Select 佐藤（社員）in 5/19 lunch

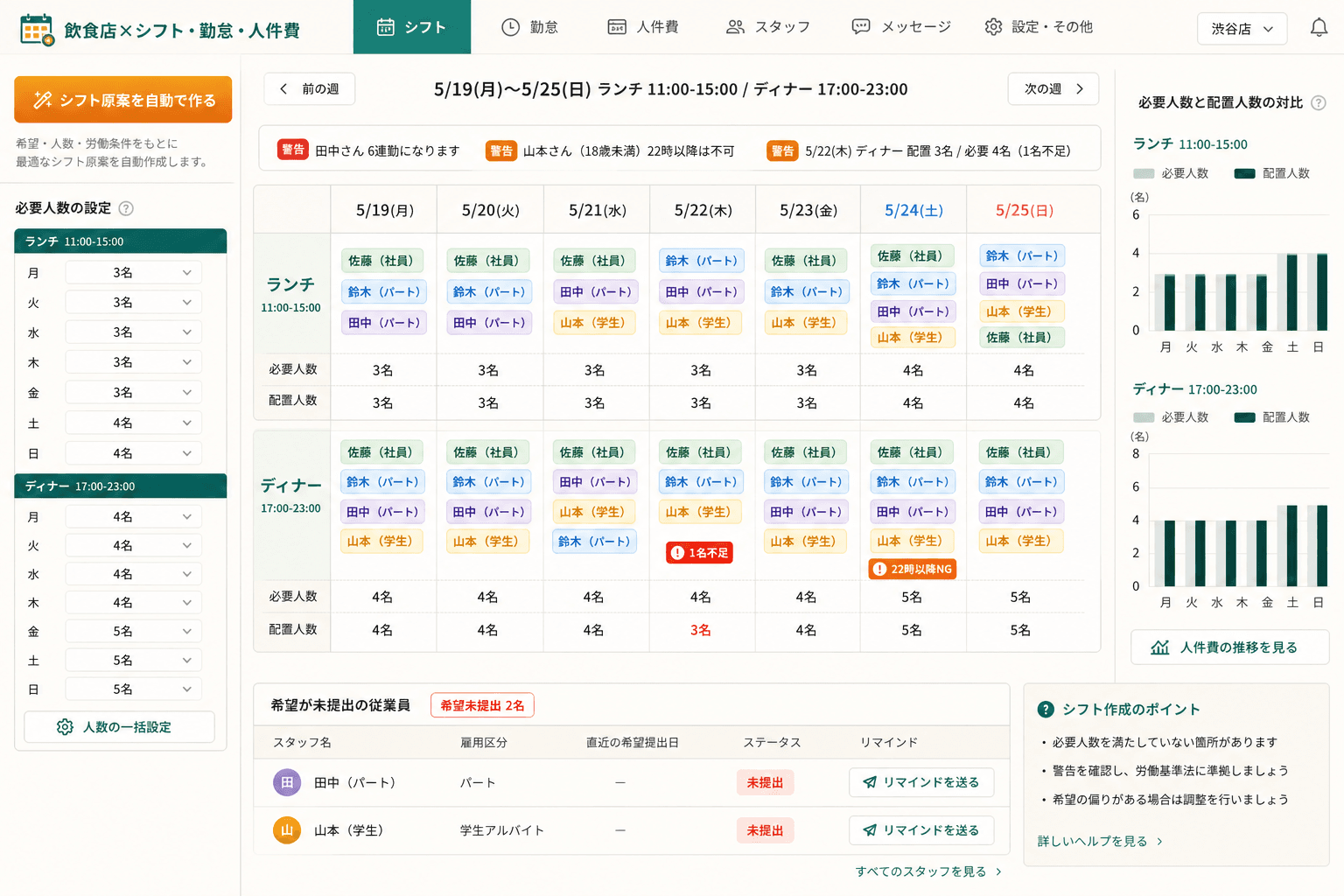(381, 261)
